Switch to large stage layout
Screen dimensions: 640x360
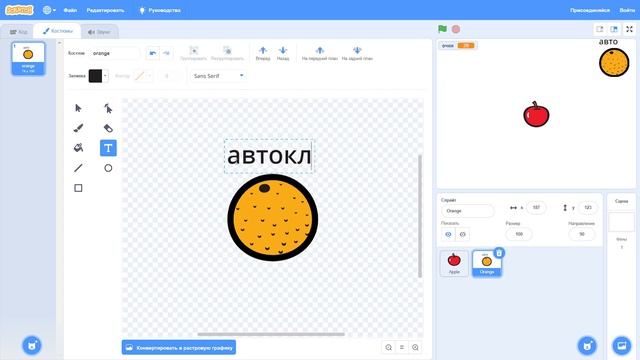[613, 29]
